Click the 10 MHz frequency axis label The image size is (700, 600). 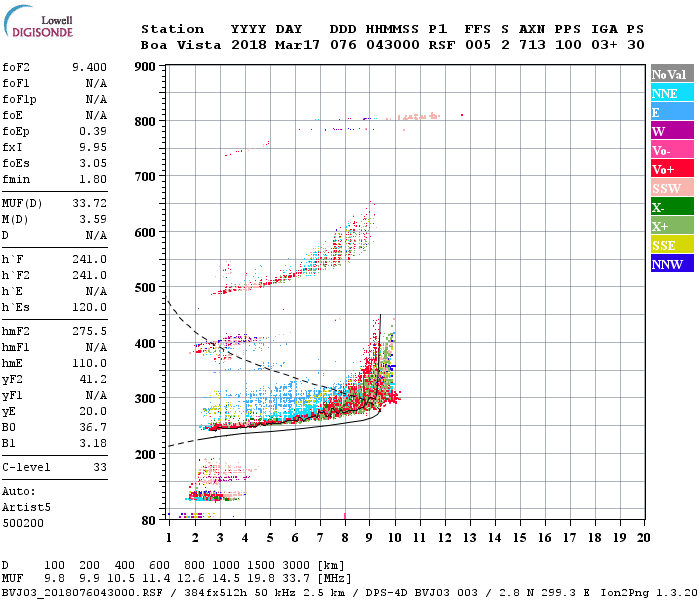[394, 538]
